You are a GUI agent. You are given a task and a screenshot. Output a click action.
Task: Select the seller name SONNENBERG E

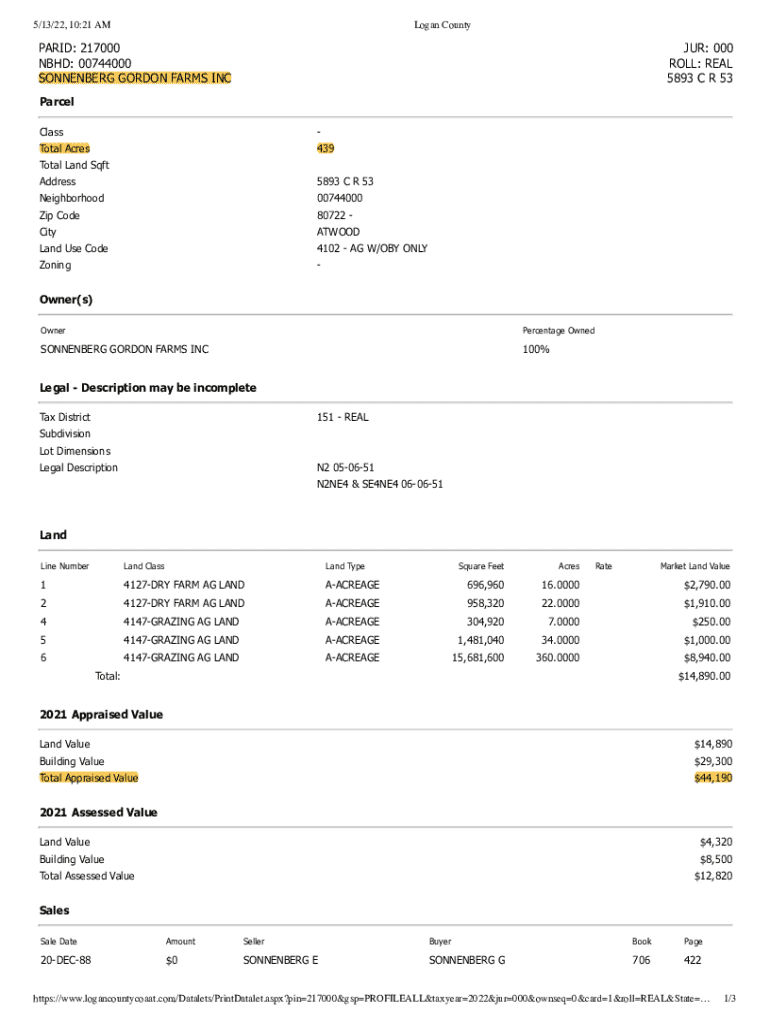pos(280,960)
